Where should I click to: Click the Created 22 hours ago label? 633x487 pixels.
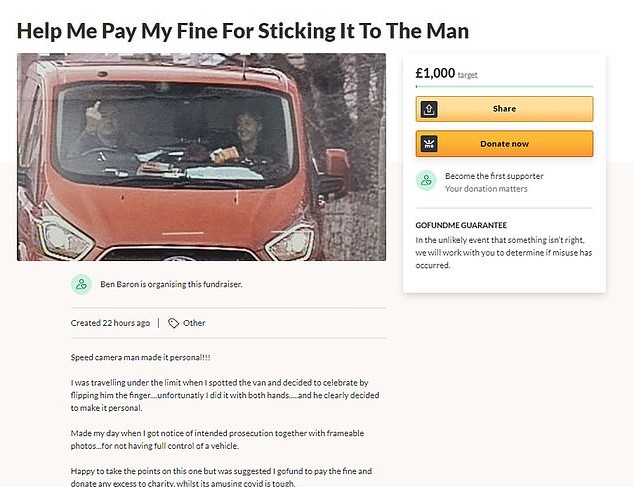(x=110, y=323)
